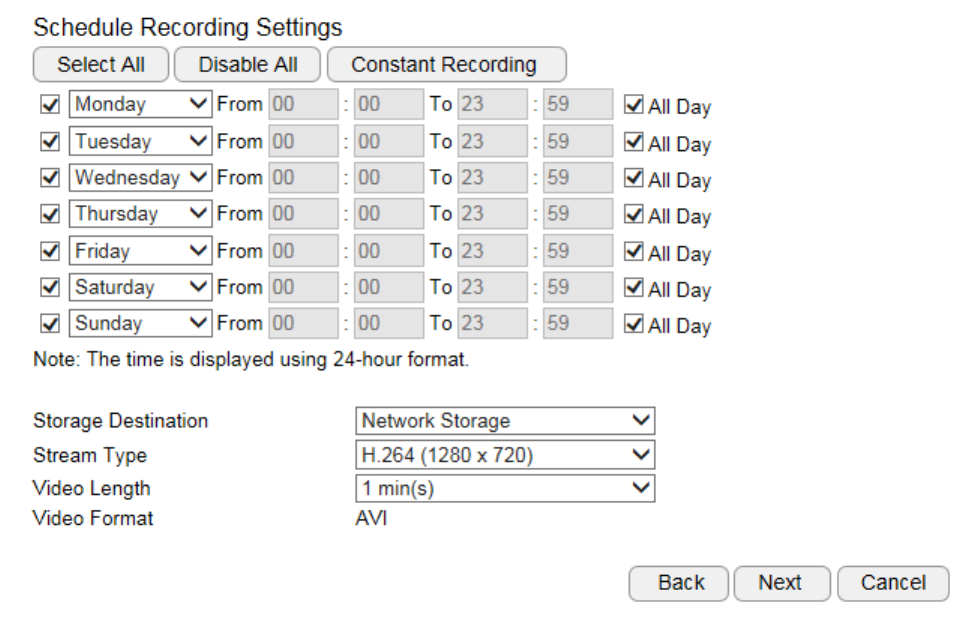Screen dimensions: 968x644
Task: Open the Storage Destination dropdown
Action: pyautogui.click(x=505, y=421)
